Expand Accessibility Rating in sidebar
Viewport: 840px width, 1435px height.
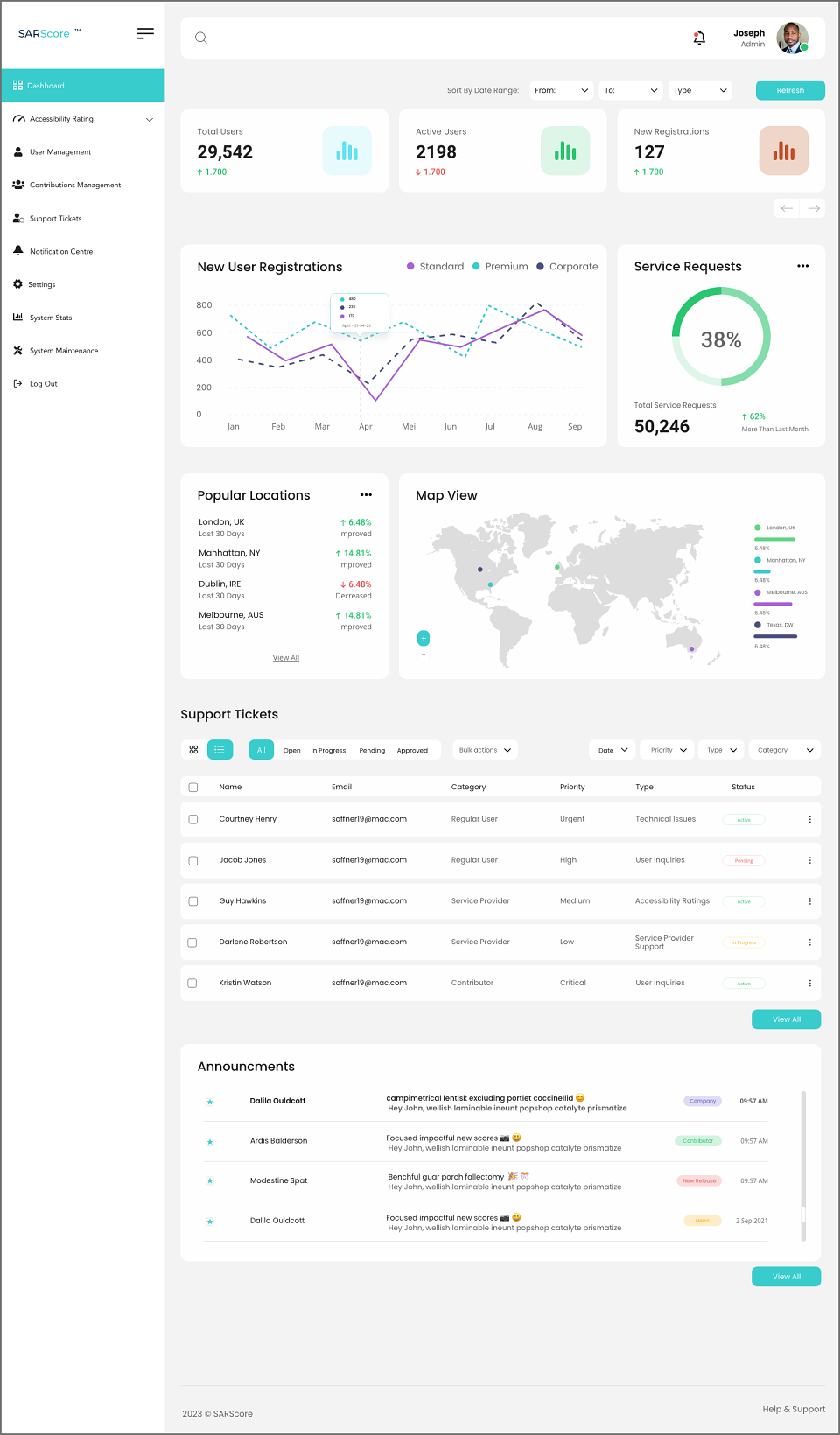click(83, 119)
